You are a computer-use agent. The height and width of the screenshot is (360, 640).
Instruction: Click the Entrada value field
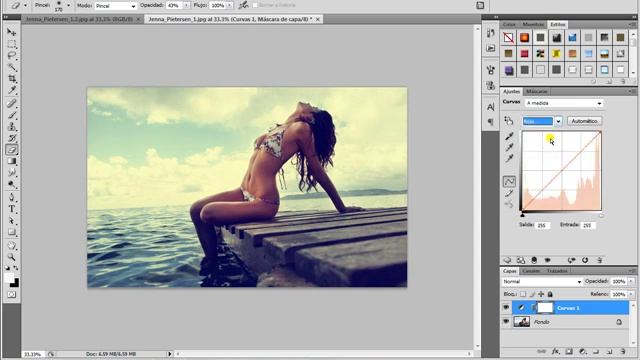(x=588, y=225)
